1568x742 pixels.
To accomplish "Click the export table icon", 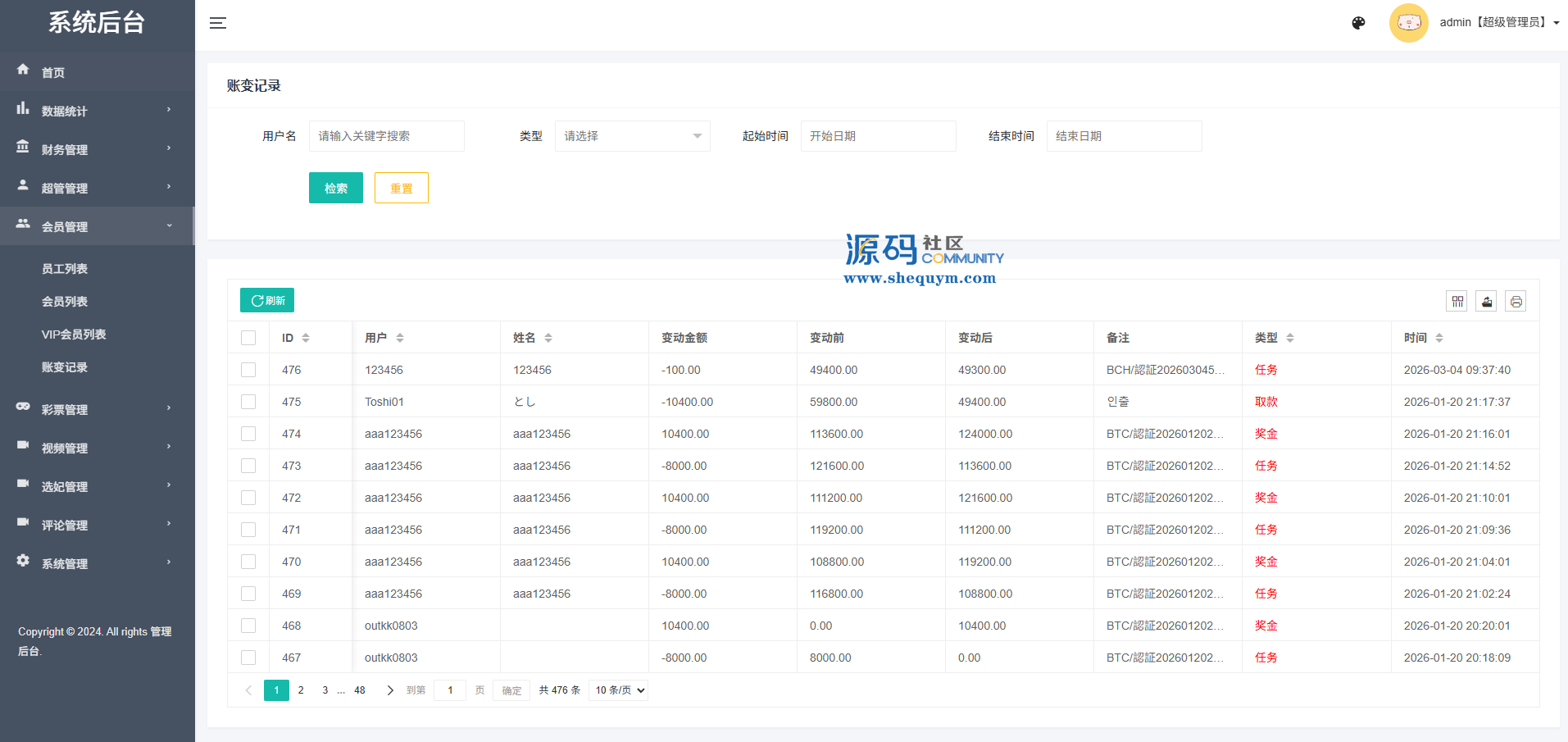I will point(1487,302).
